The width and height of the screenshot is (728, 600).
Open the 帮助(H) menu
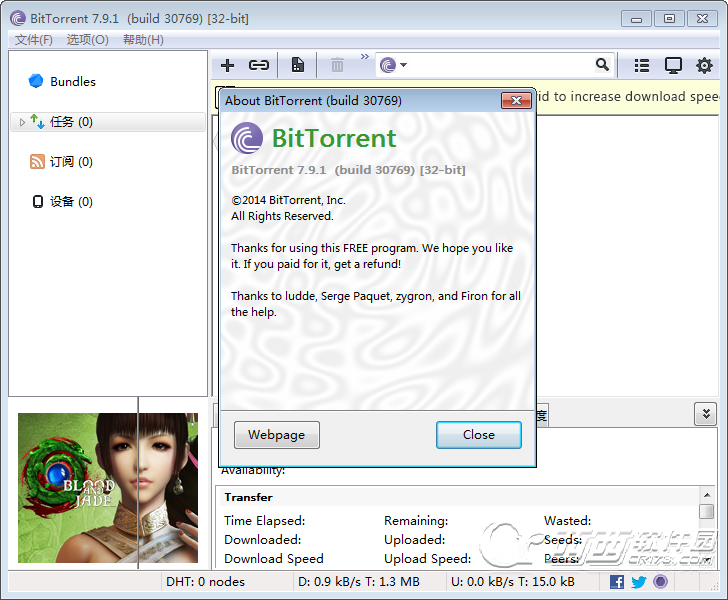143,39
